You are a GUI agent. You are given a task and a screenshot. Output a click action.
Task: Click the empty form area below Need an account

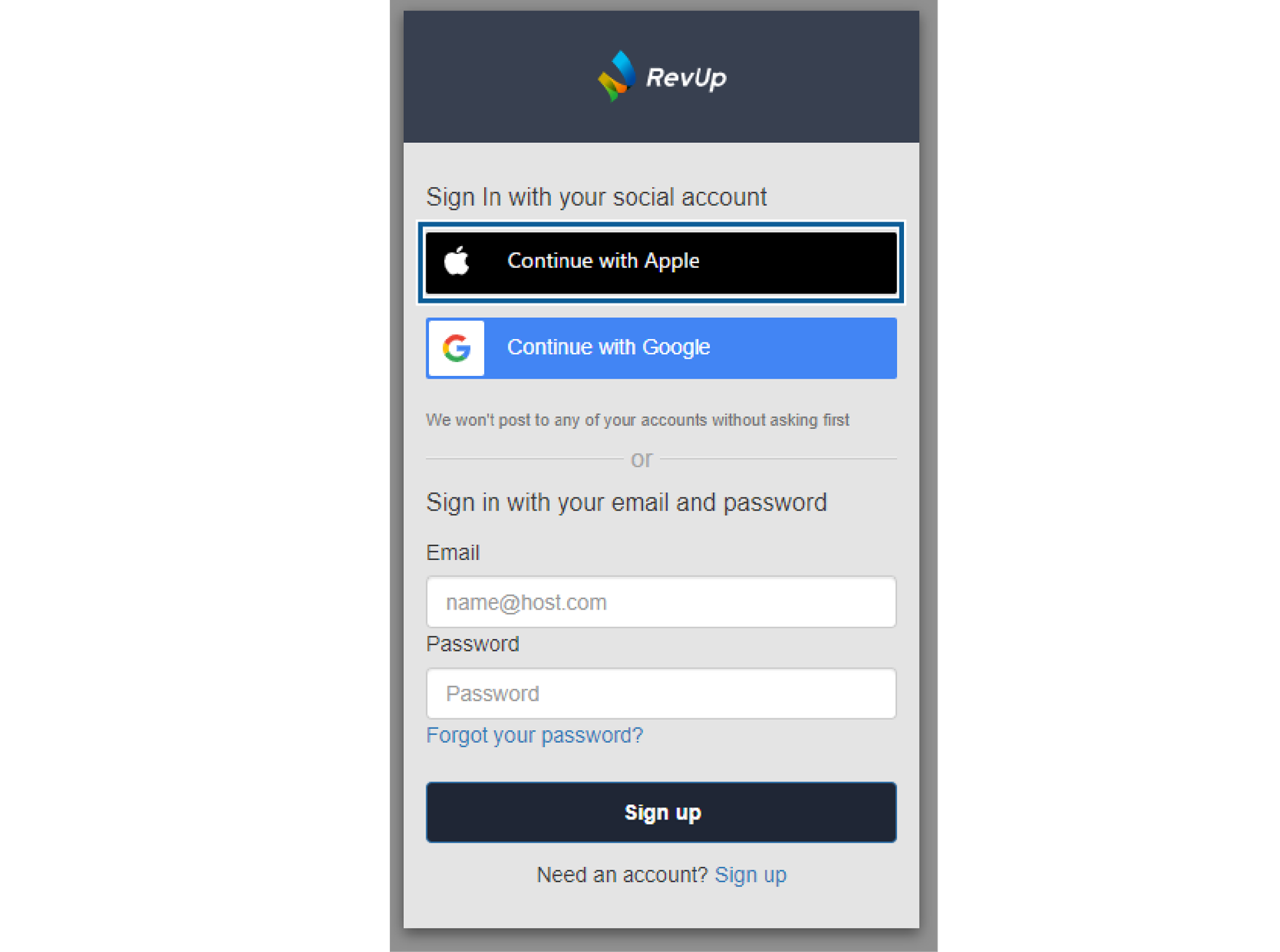(x=661, y=908)
